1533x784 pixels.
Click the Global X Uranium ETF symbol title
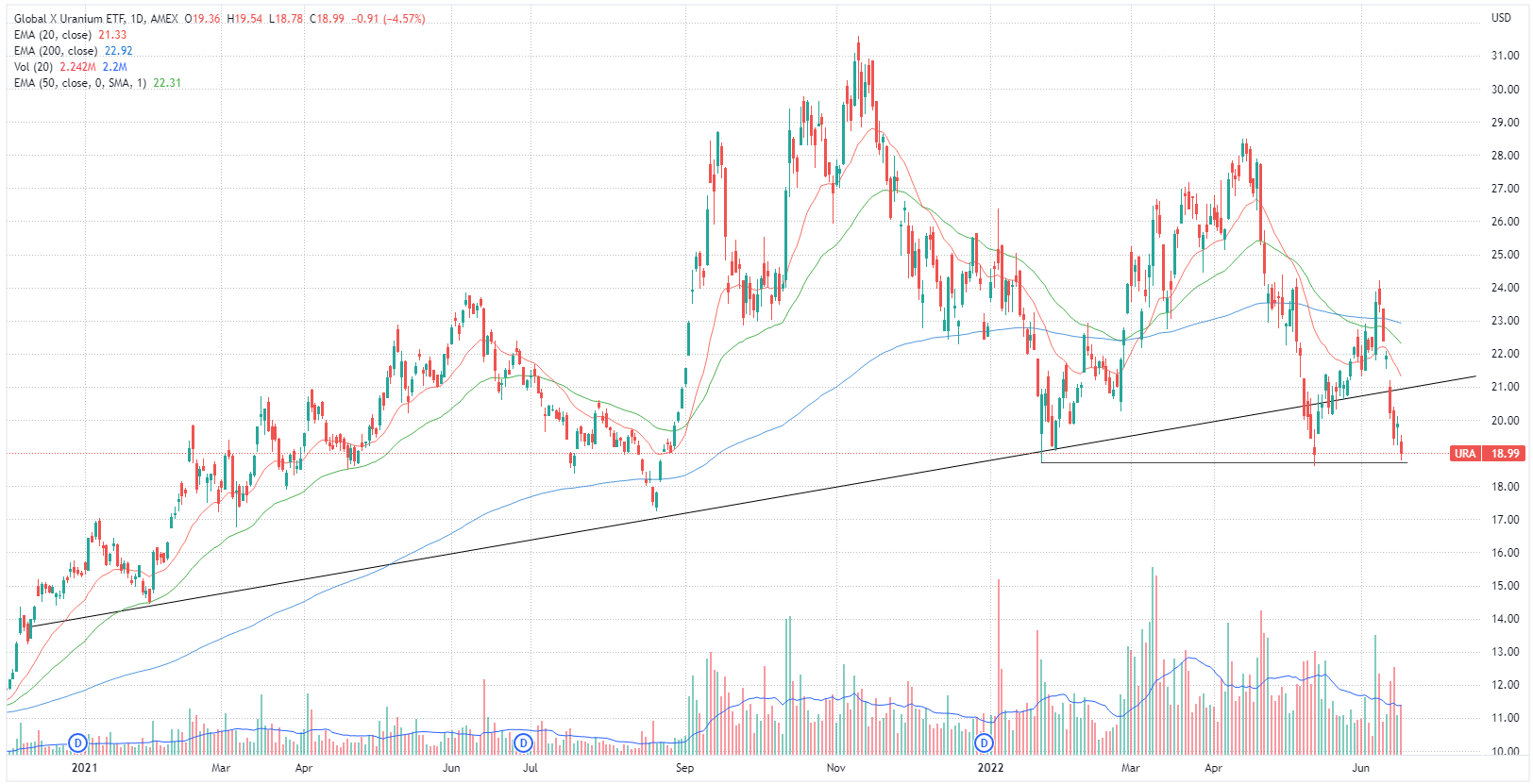[69, 19]
